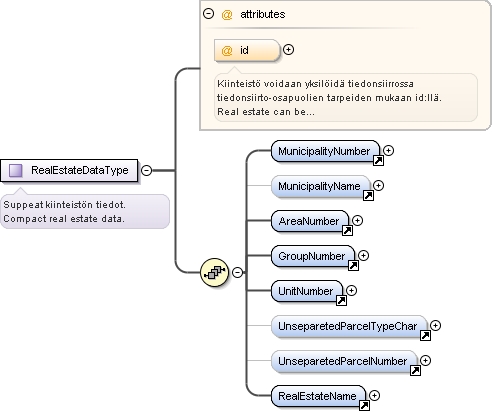Expand the id attribute
493x412 pixels.
click(288, 50)
